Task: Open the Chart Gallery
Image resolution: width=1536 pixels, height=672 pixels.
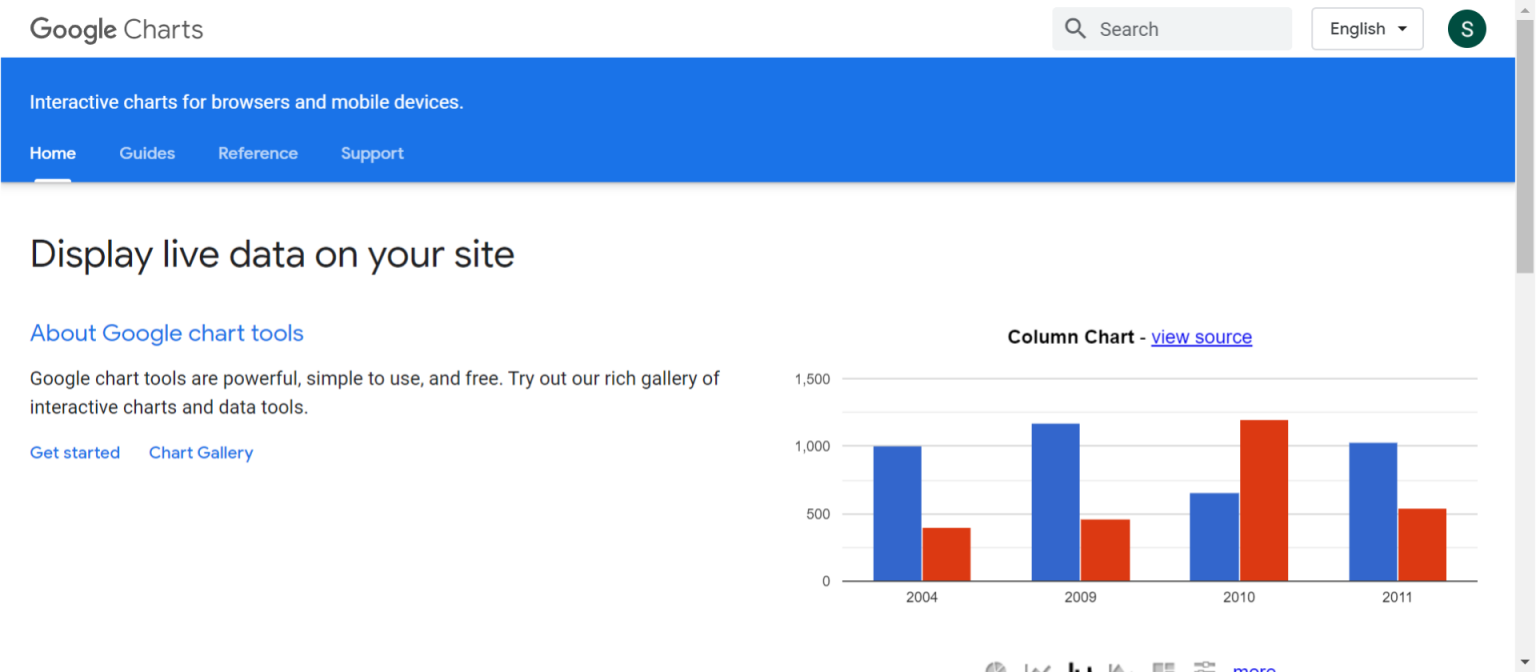Action: (x=200, y=452)
